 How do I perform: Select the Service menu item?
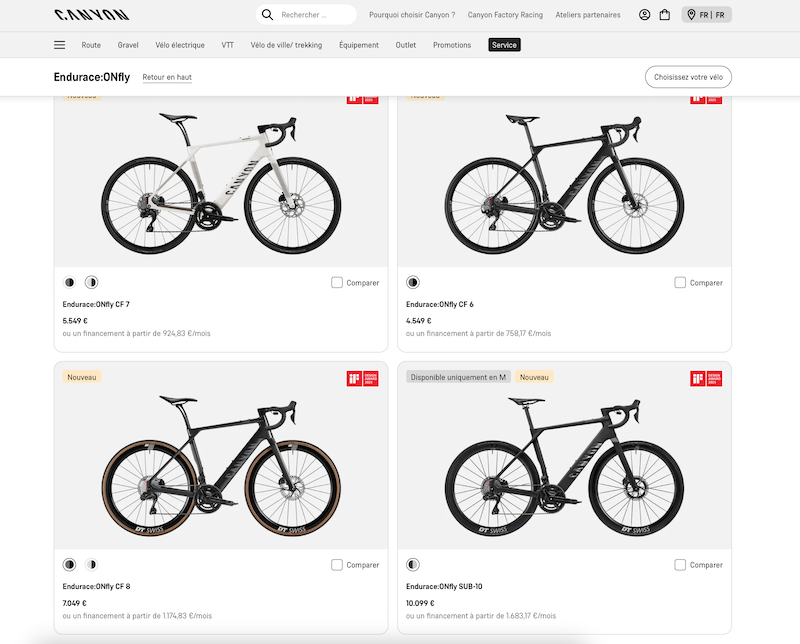click(x=504, y=45)
